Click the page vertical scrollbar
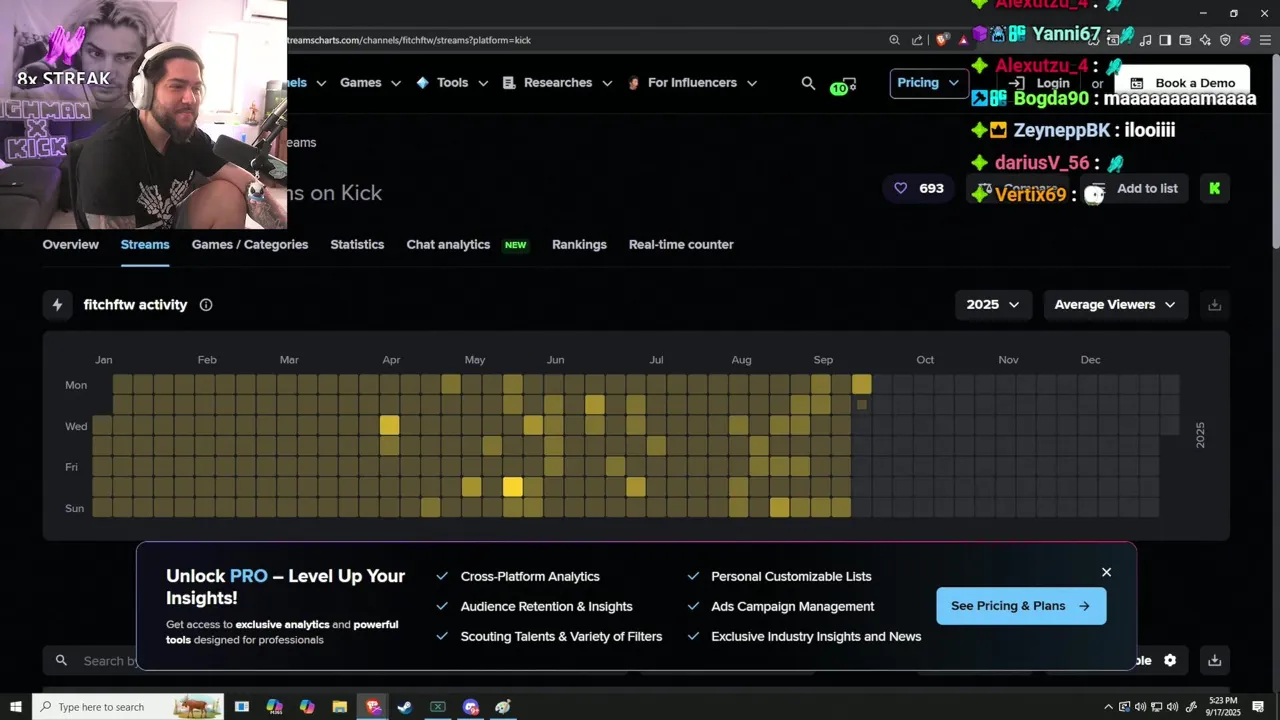1280x720 pixels. click(x=1275, y=150)
